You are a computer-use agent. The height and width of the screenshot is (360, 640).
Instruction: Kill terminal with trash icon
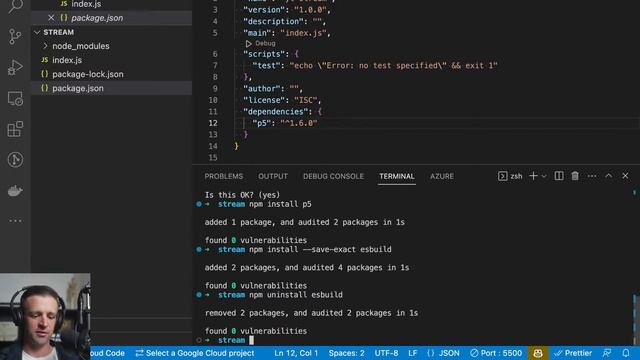click(x=575, y=176)
